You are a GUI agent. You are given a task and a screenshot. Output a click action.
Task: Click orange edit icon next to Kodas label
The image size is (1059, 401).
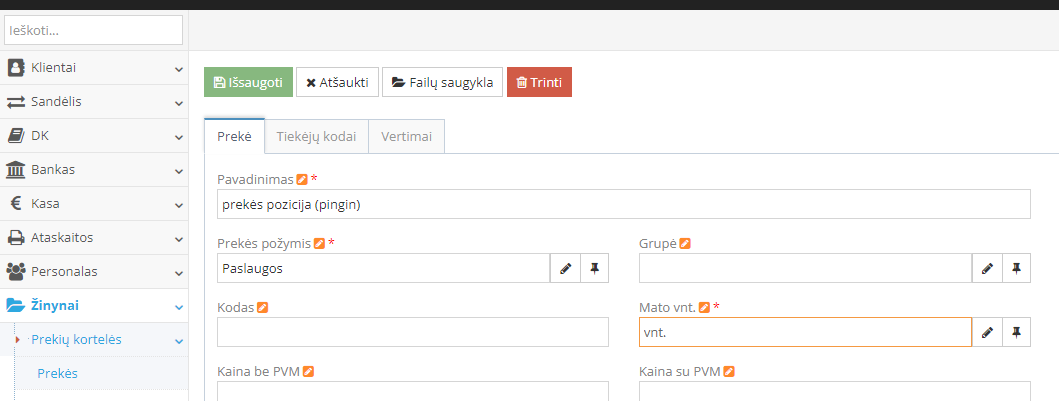click(262, 308)
